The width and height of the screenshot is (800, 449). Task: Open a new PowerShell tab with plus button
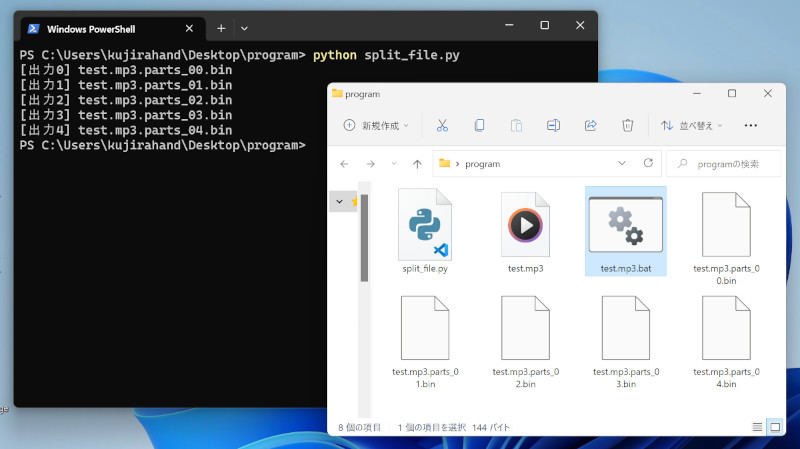[x=221, y=28]
